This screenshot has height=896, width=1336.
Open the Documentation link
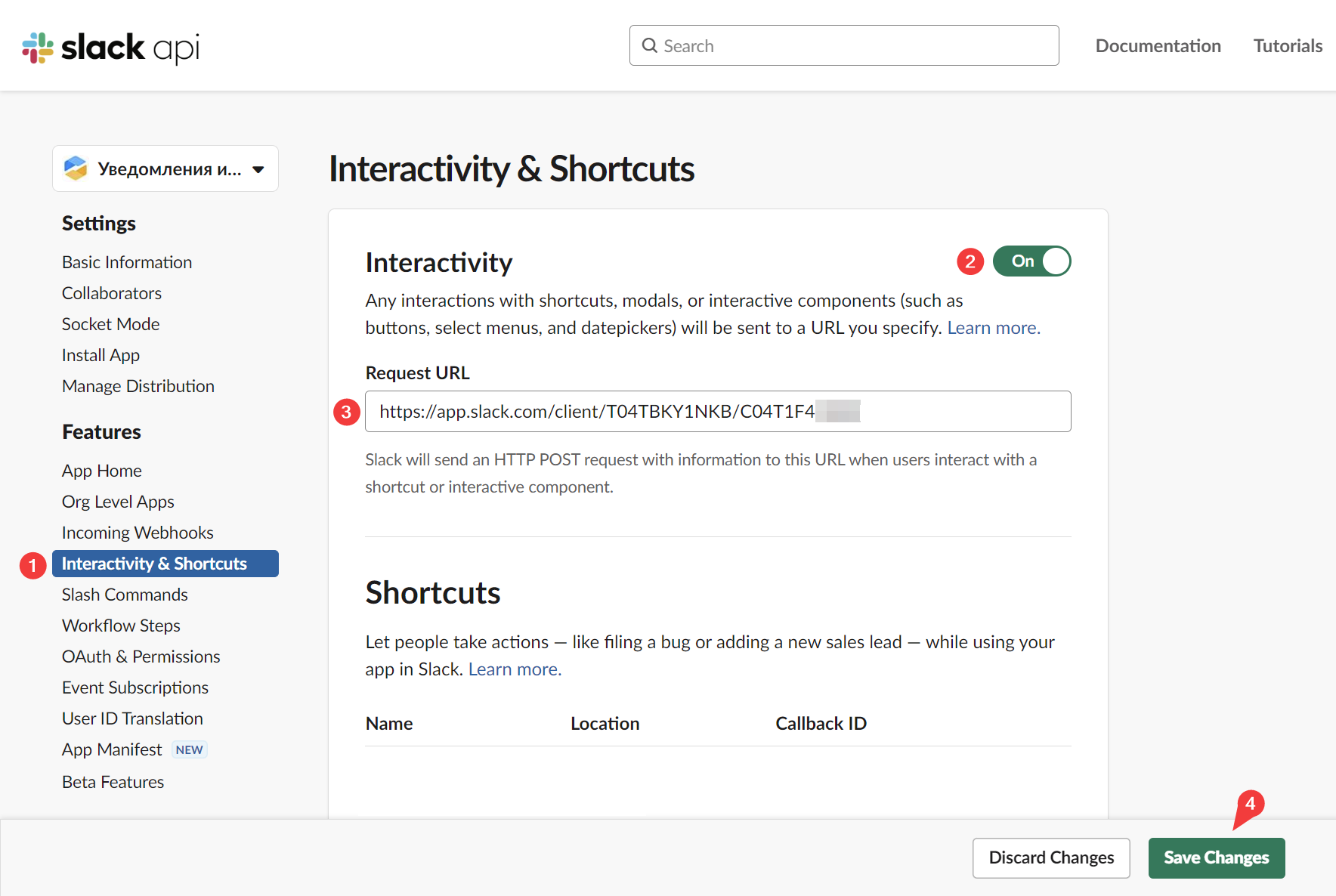click(x=1158, y=46)
